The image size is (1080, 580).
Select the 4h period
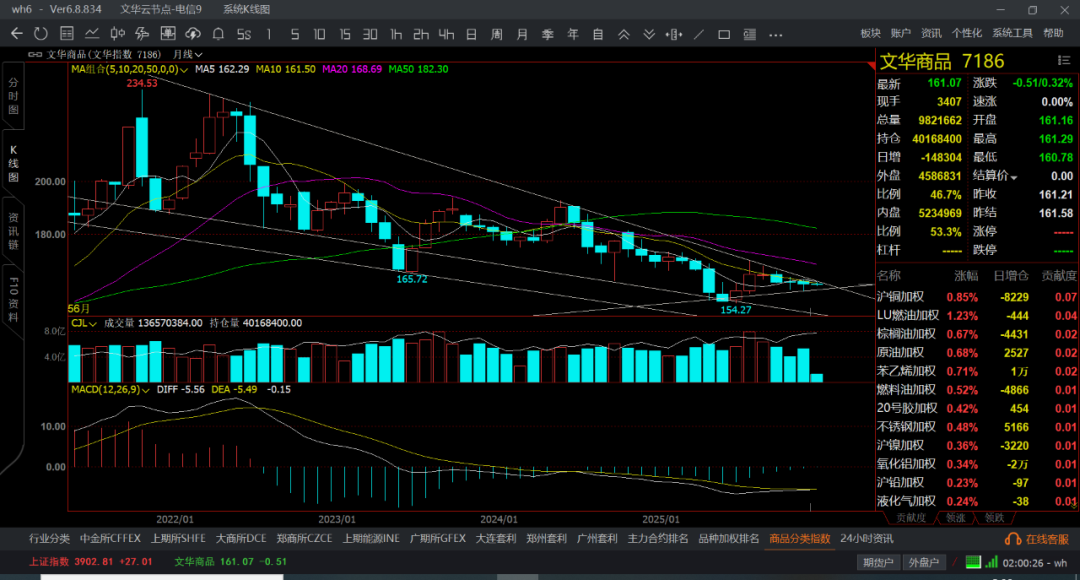446,34
